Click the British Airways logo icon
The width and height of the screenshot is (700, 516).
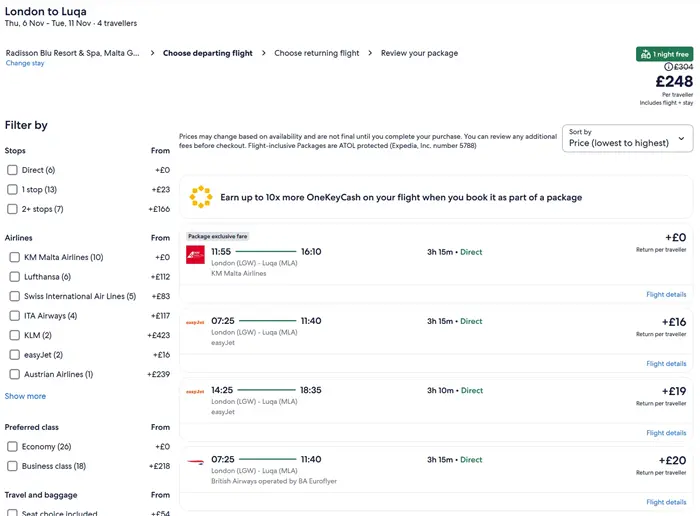pos(195,460)
